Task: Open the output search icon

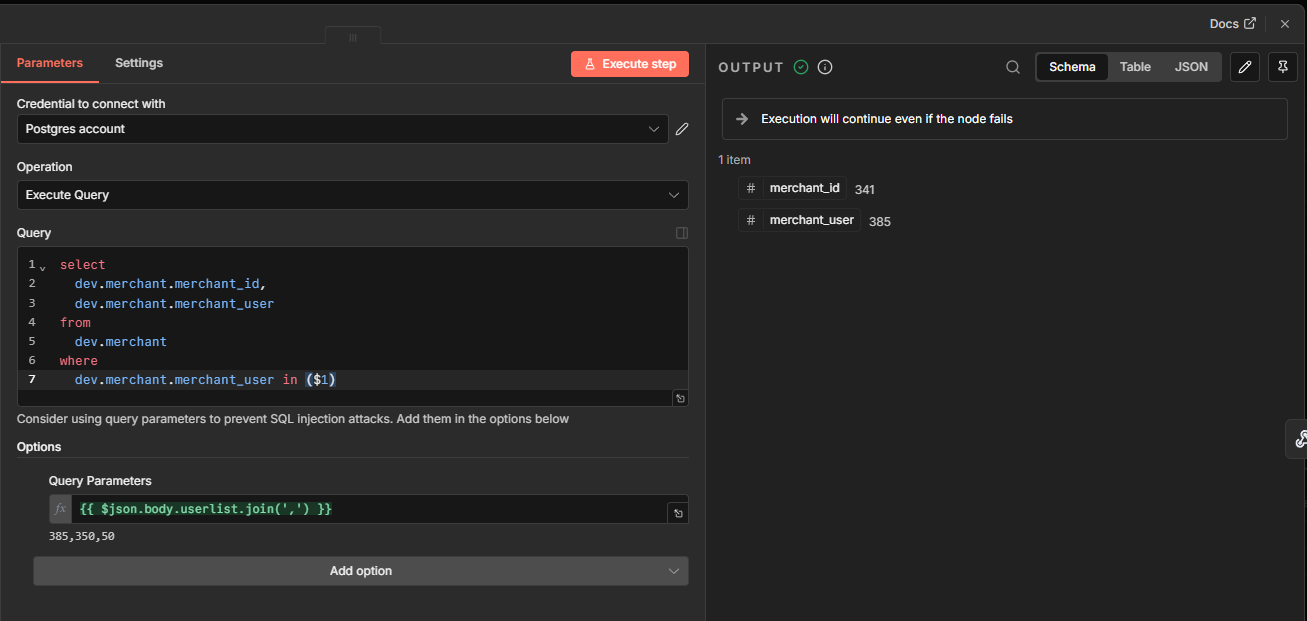Action: coord(1013,67)
